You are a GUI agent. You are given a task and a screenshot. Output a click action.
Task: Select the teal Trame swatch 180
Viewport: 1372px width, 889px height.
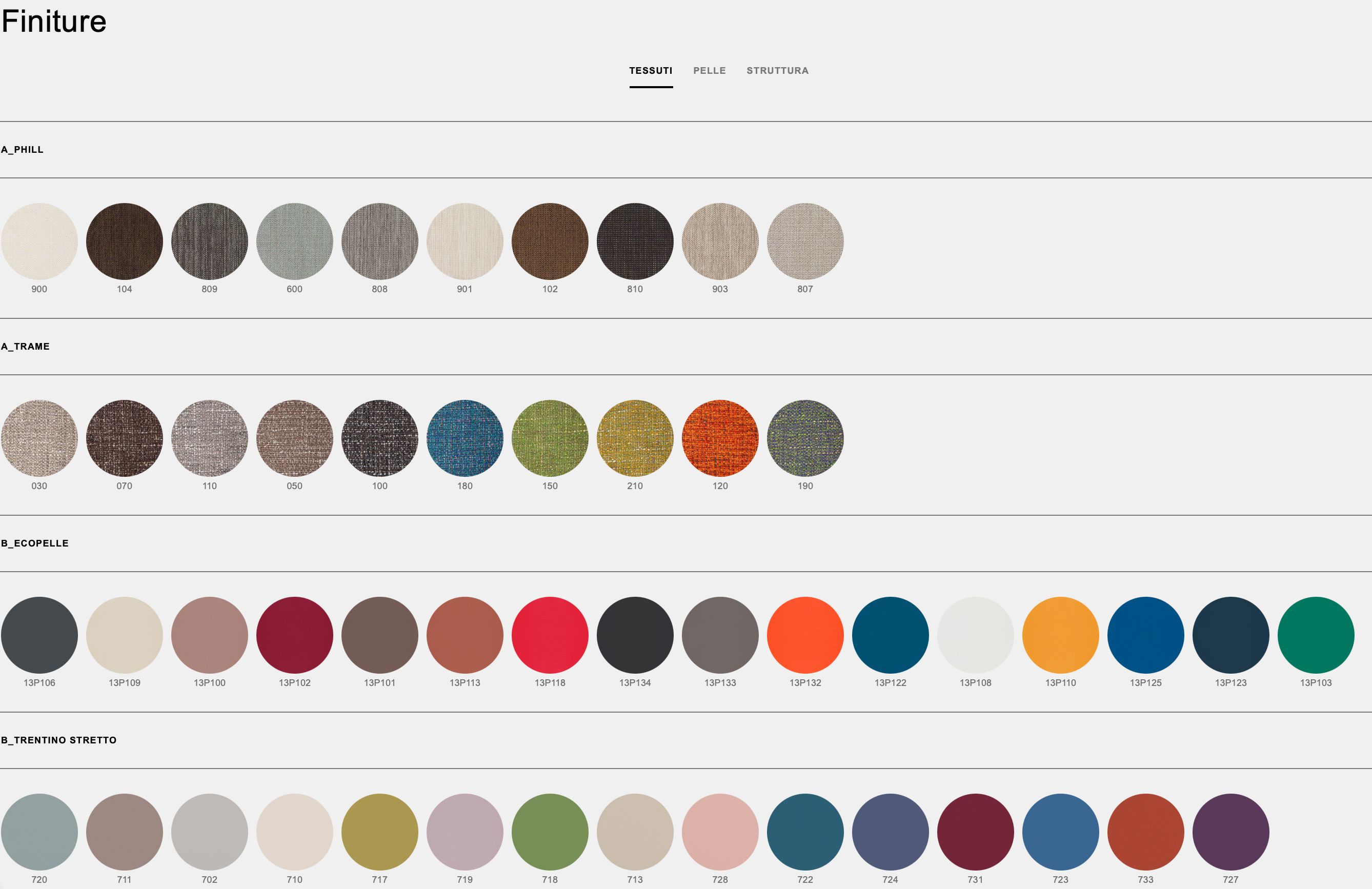[x=465, y=438]
